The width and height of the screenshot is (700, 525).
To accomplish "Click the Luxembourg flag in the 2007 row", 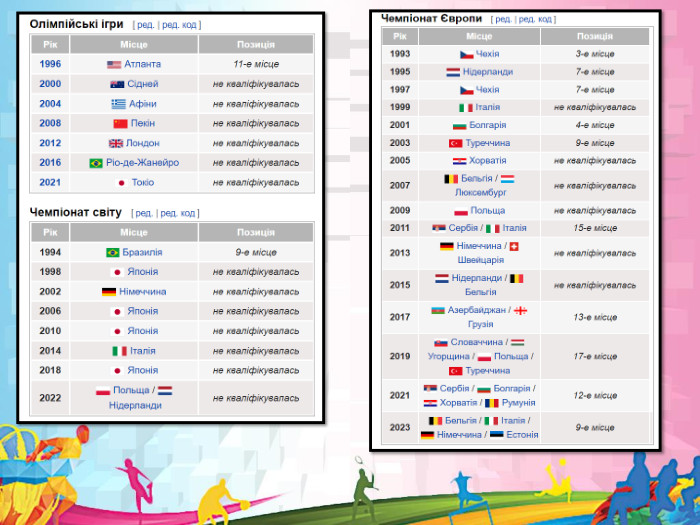I will coord(508,179).
